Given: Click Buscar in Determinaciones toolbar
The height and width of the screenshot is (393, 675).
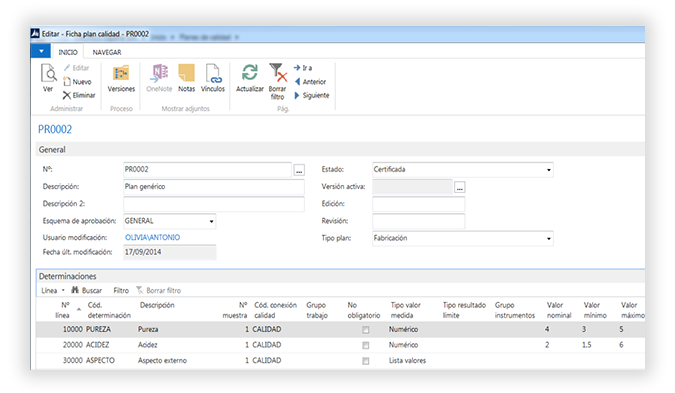Looking at the screenshot, I should pos(87,291).
